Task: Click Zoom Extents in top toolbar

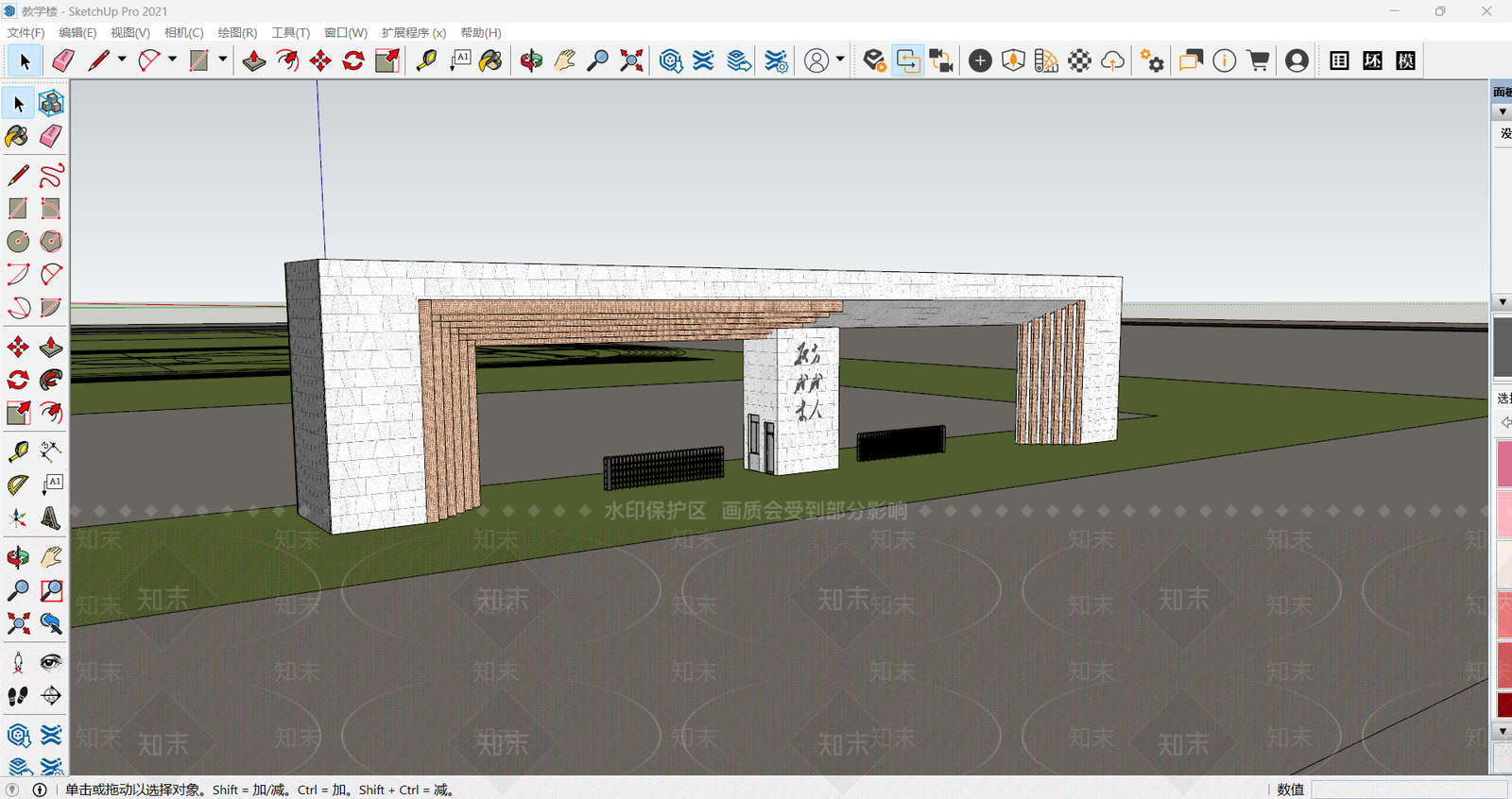Action: (631, 60)
